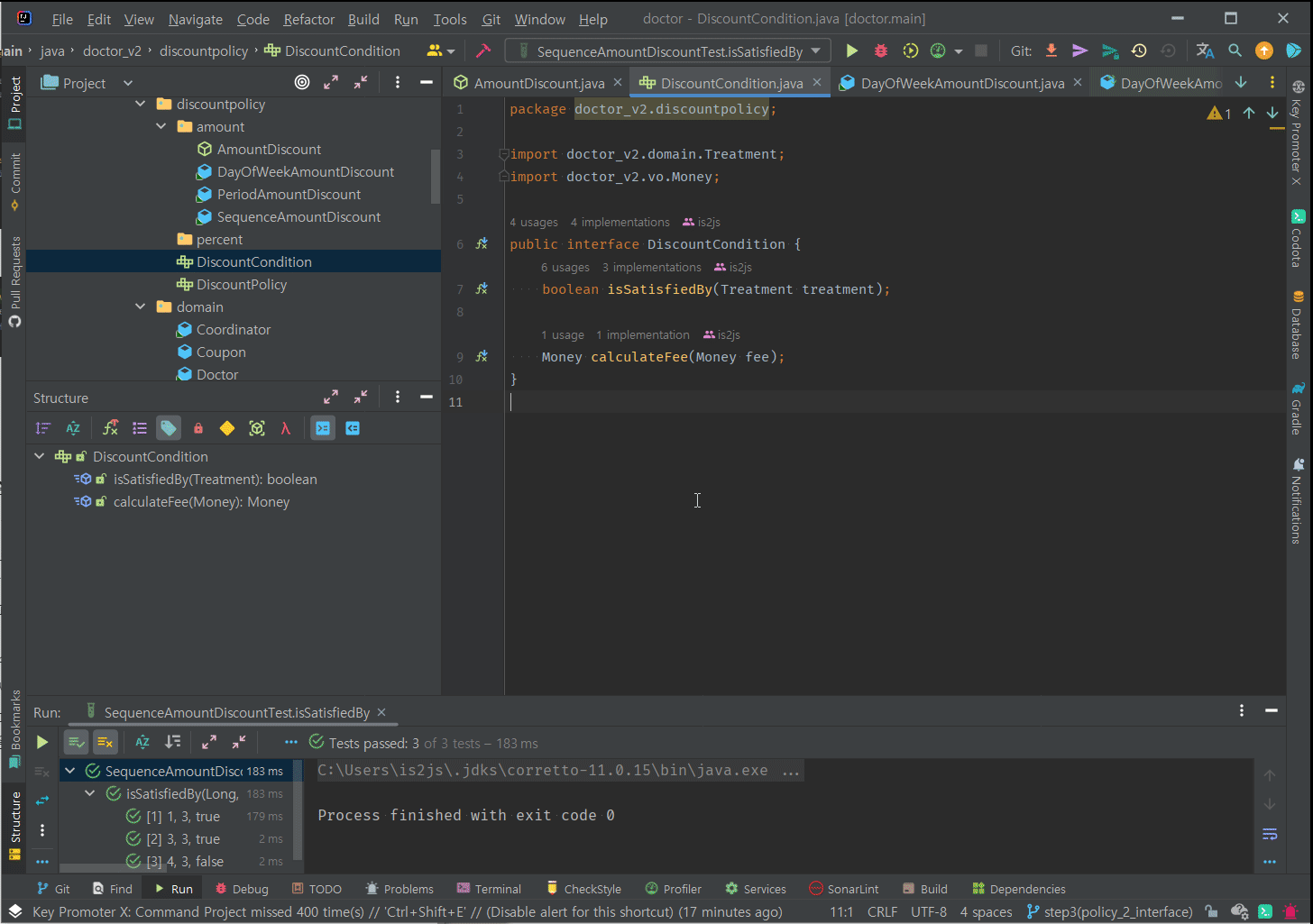Image resolution: width=1313 pixels, height=924 pixels.
Task: Toggle Sort Alphabetically in Structure panel
Action: click(x=73, y=428)
